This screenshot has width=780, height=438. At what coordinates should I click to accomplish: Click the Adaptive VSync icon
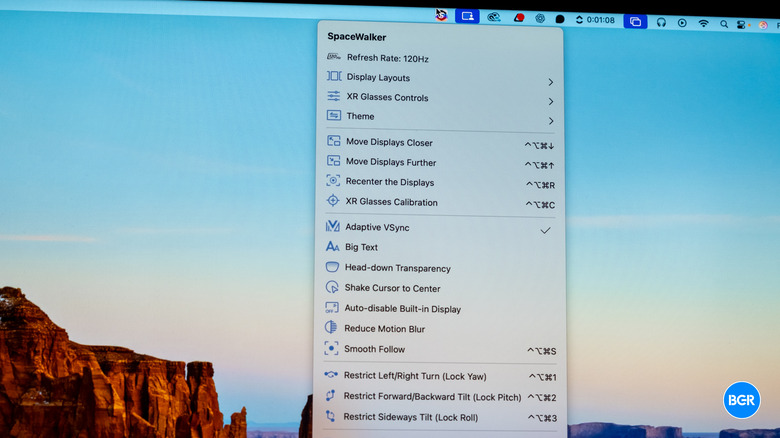[332, 226]
